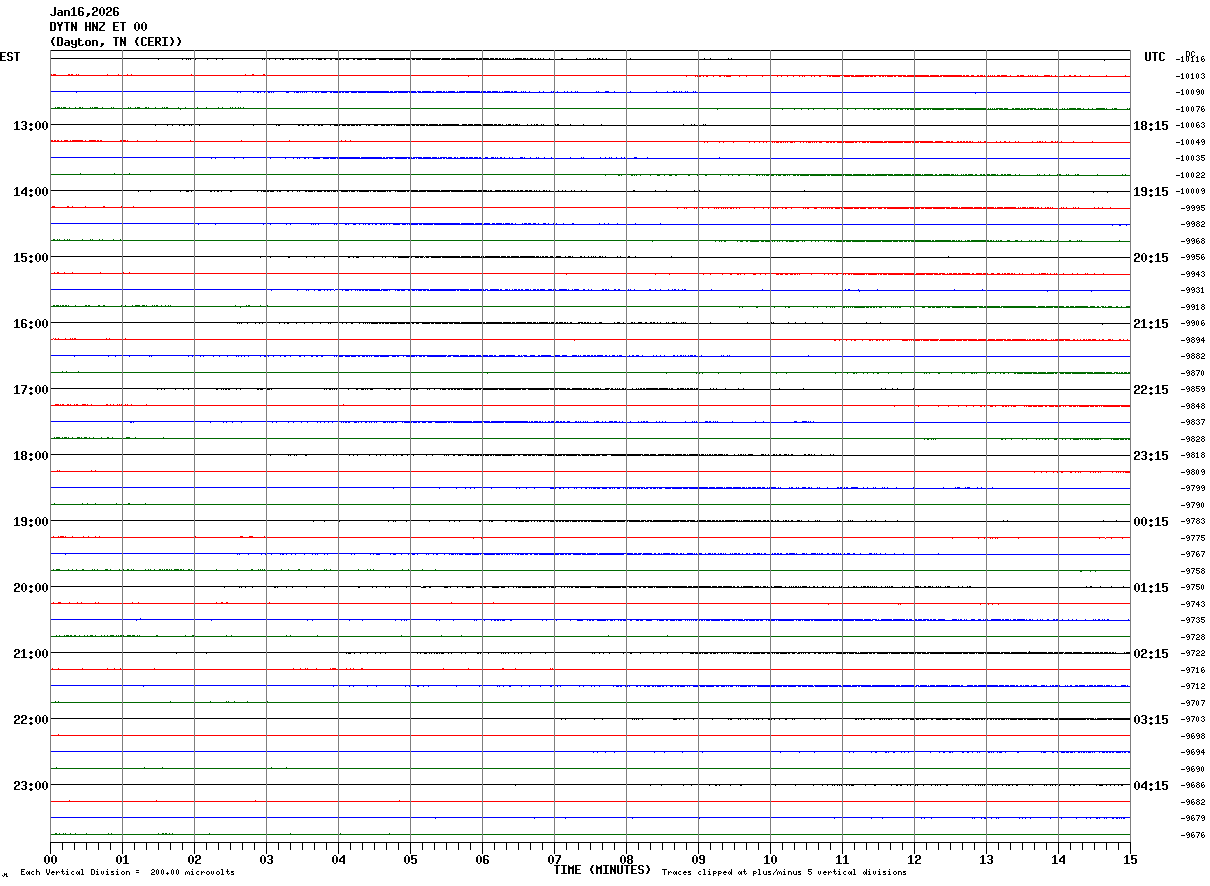Click the vertical division microvolts note
This screenshot has height=886, width=1210.
tap(127, 873)
